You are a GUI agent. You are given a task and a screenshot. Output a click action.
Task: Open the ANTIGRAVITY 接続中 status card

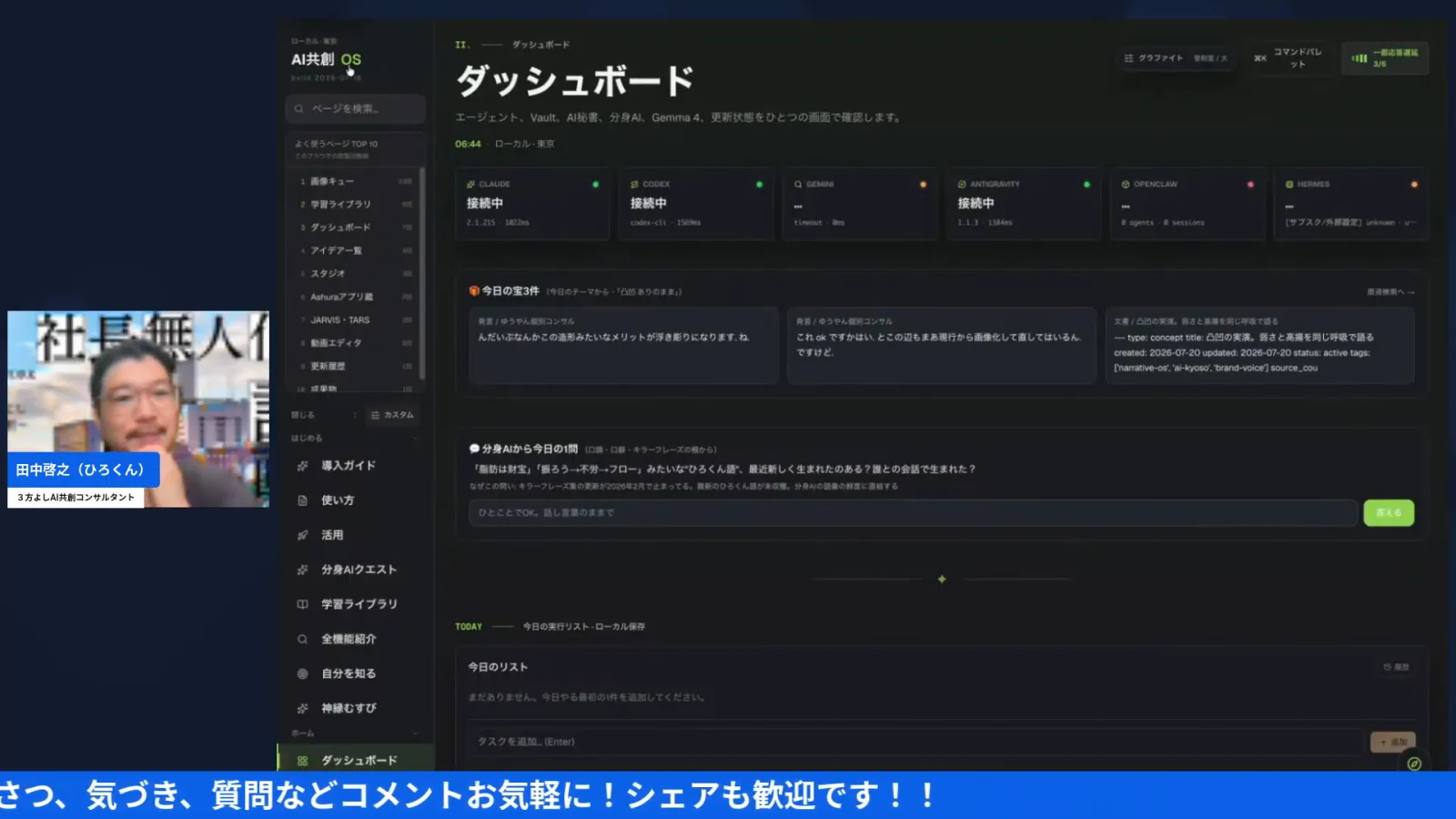click(1024, 205)
